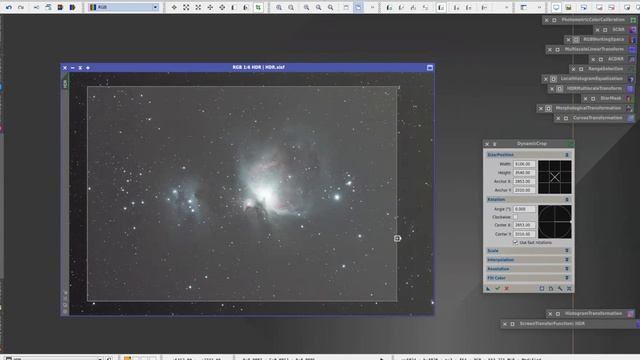Expand the Scale section

coord(567,250)
